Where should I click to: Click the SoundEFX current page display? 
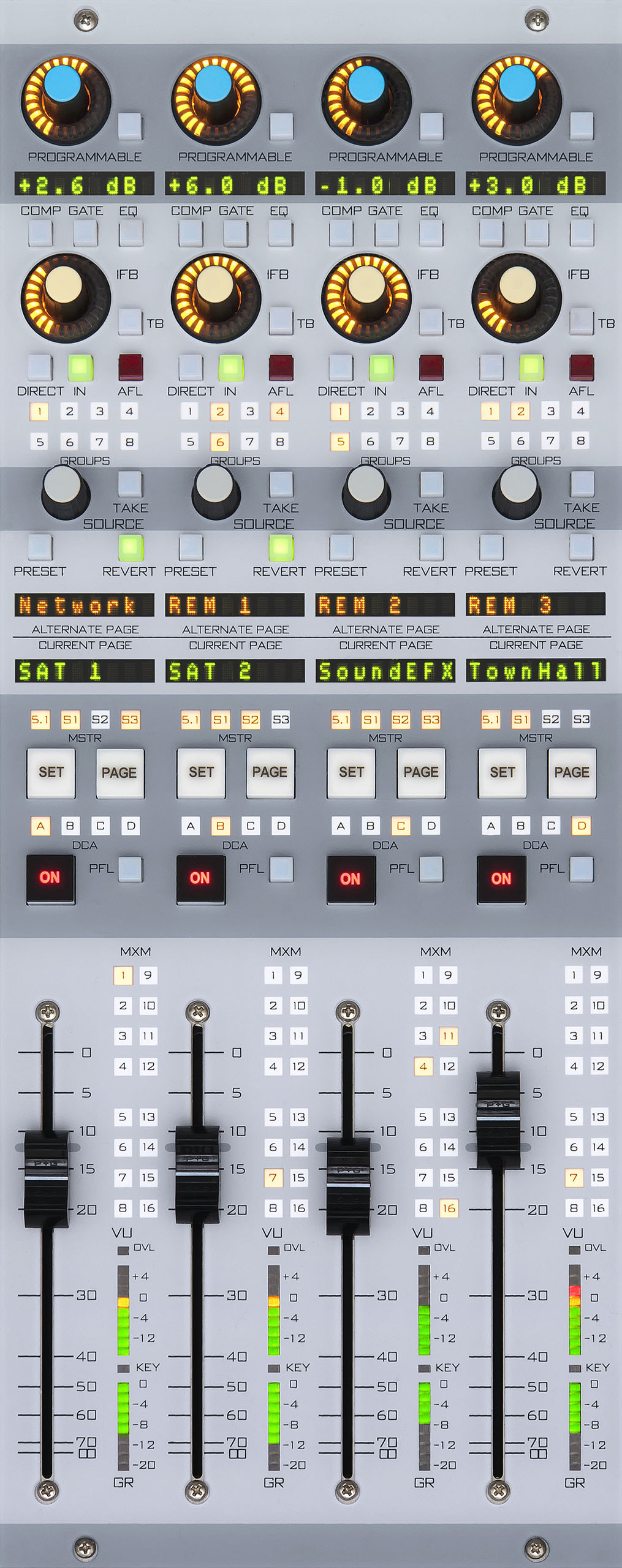click(385, 671)
